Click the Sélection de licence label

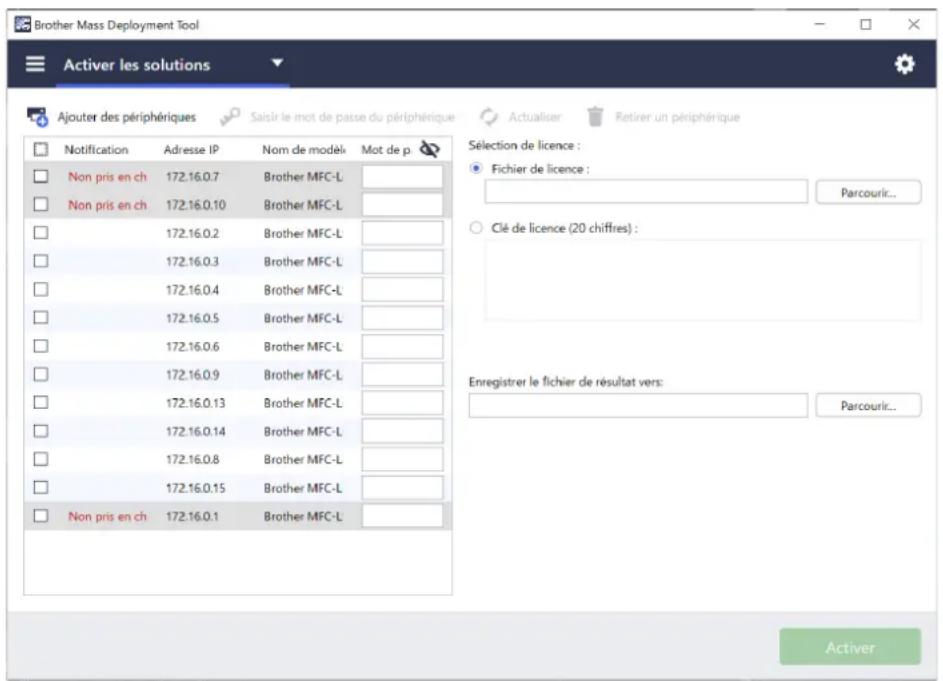pyautogui.click(x=524, y=145)
